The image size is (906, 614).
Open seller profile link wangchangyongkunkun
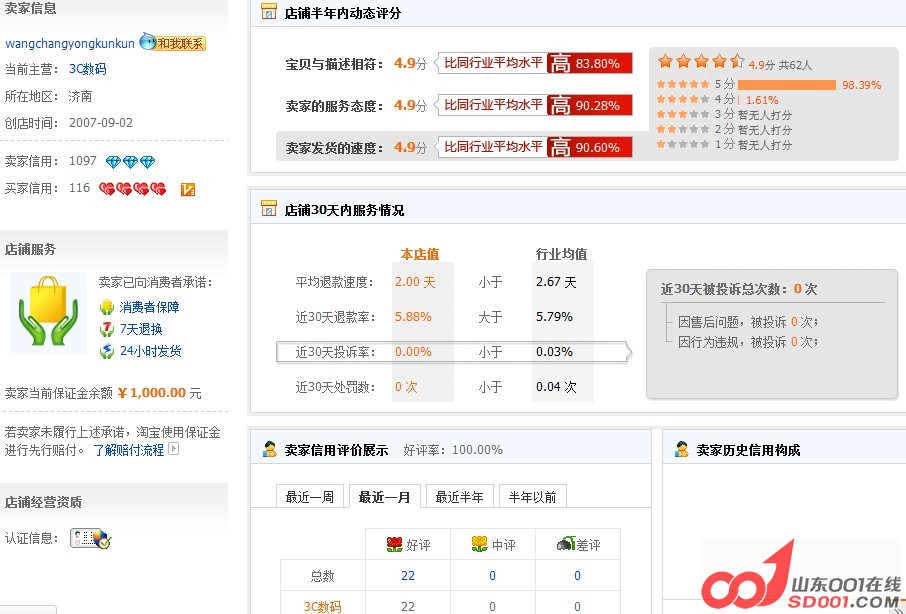pyautogui.click(x=69, y=43)
